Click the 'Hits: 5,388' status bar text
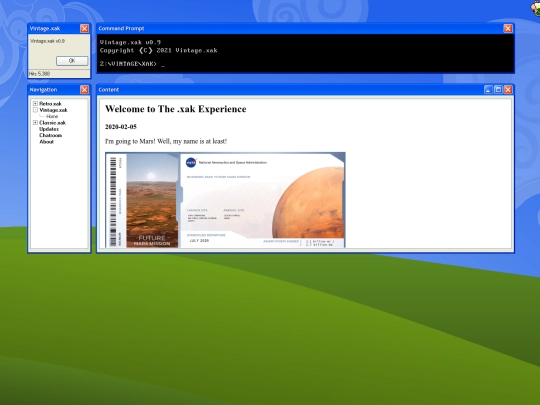540x405 pixels. [x=40, y=73]
